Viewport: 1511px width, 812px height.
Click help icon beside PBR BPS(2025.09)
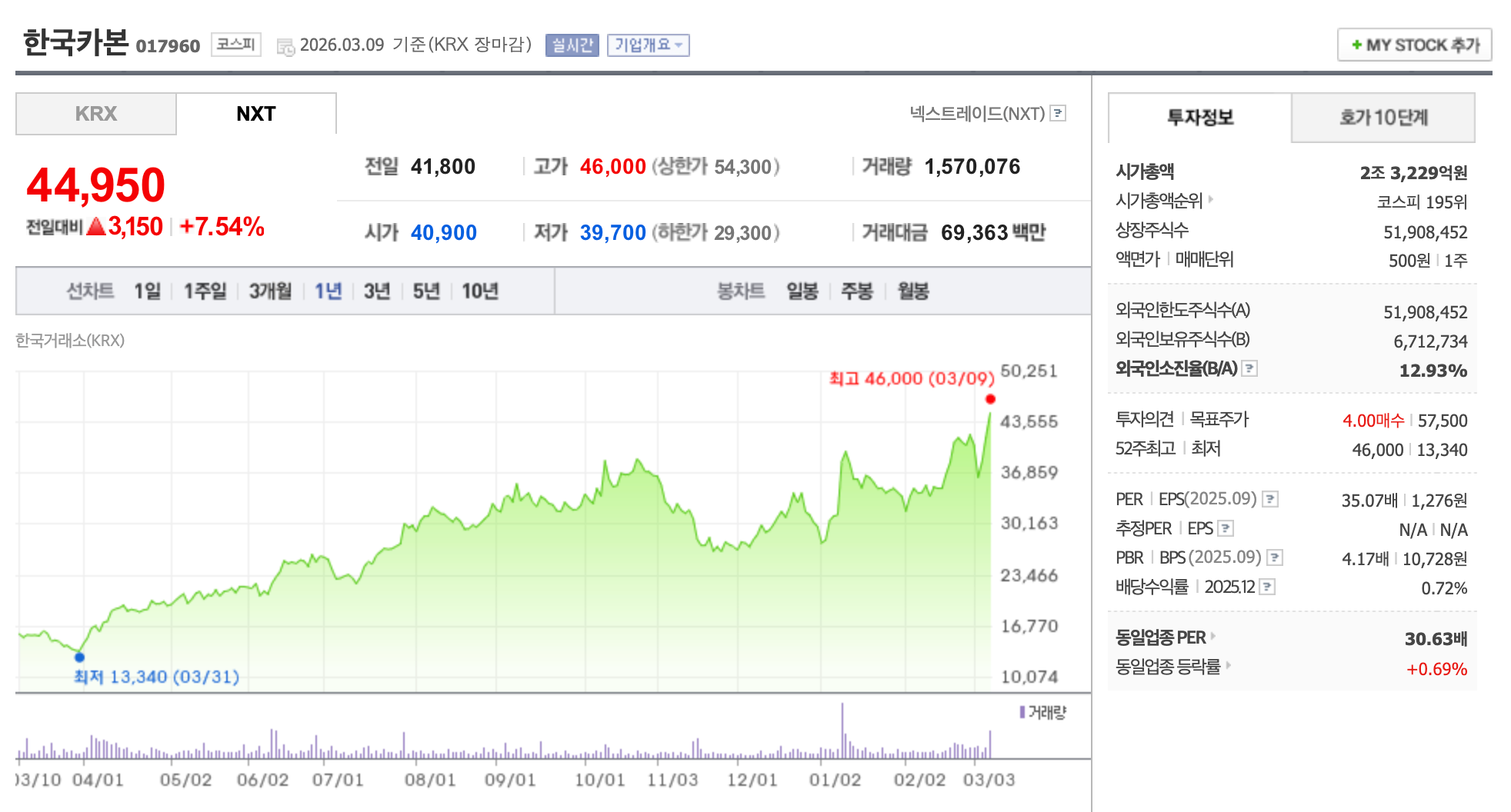[1275, 557]
